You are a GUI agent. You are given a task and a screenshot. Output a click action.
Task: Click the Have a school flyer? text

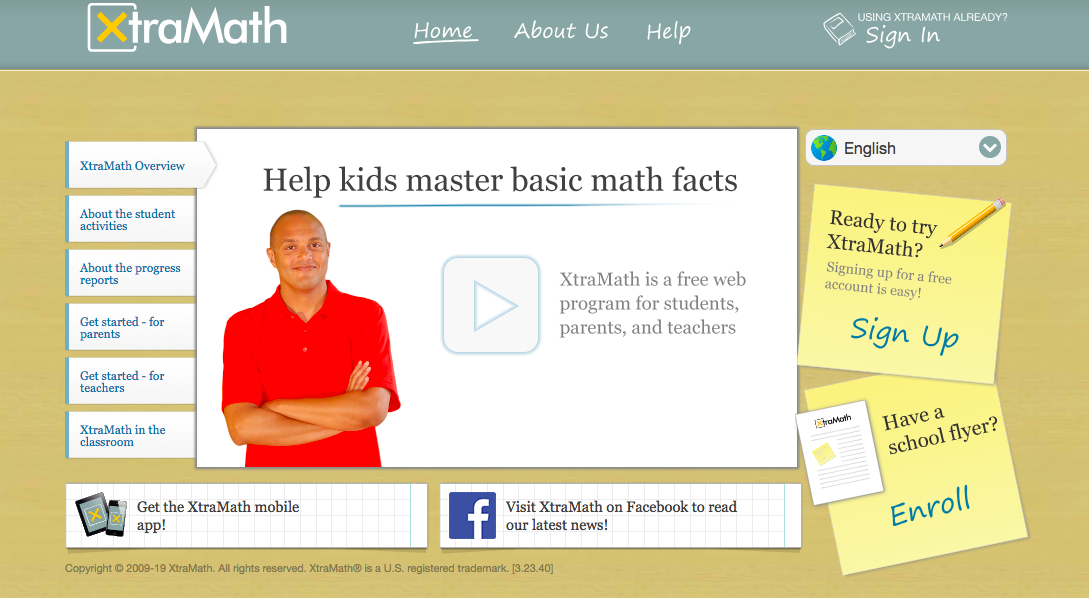pyautogui.click(x=939, y=429)
